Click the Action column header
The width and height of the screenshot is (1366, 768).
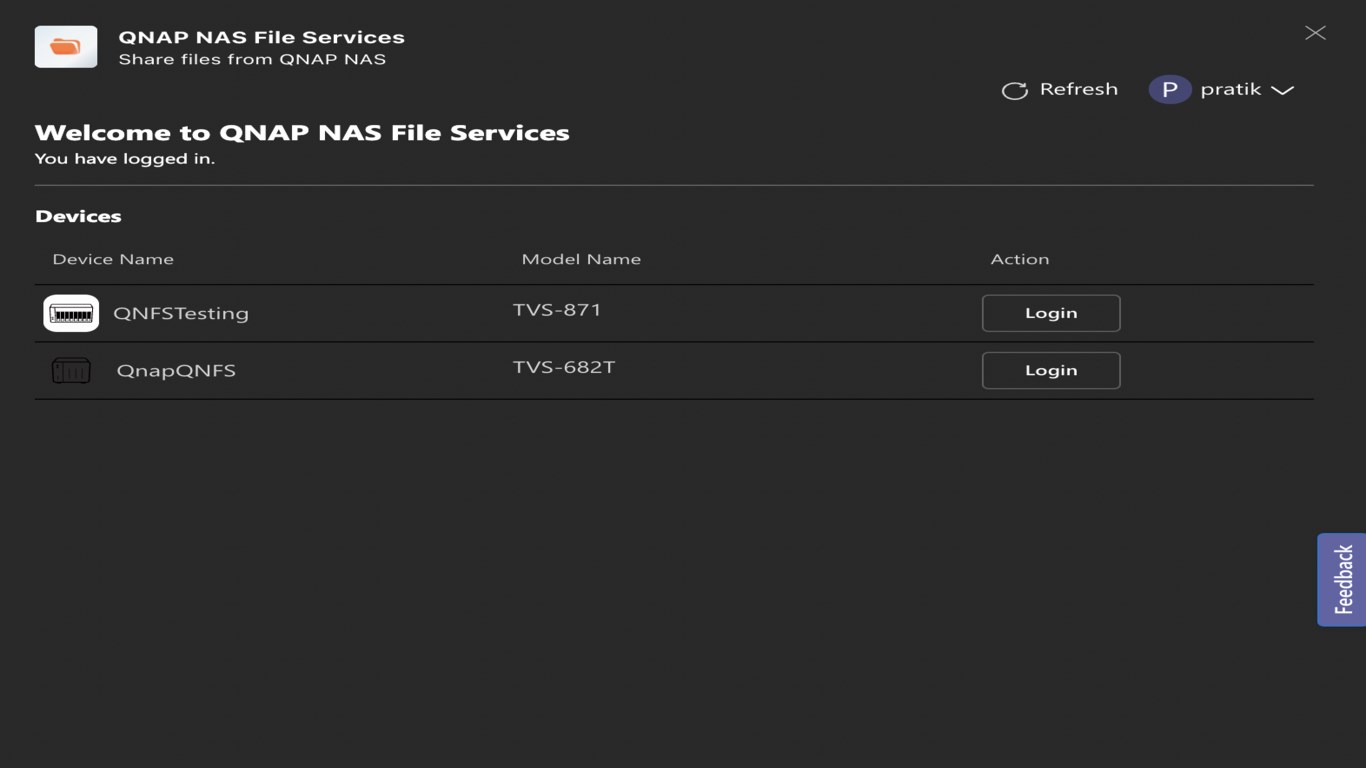coord(1019,259)
